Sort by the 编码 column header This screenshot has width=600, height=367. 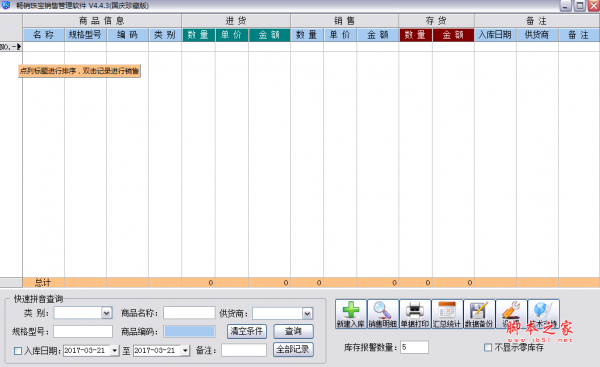pyautogui.click(x=127, y=35)
